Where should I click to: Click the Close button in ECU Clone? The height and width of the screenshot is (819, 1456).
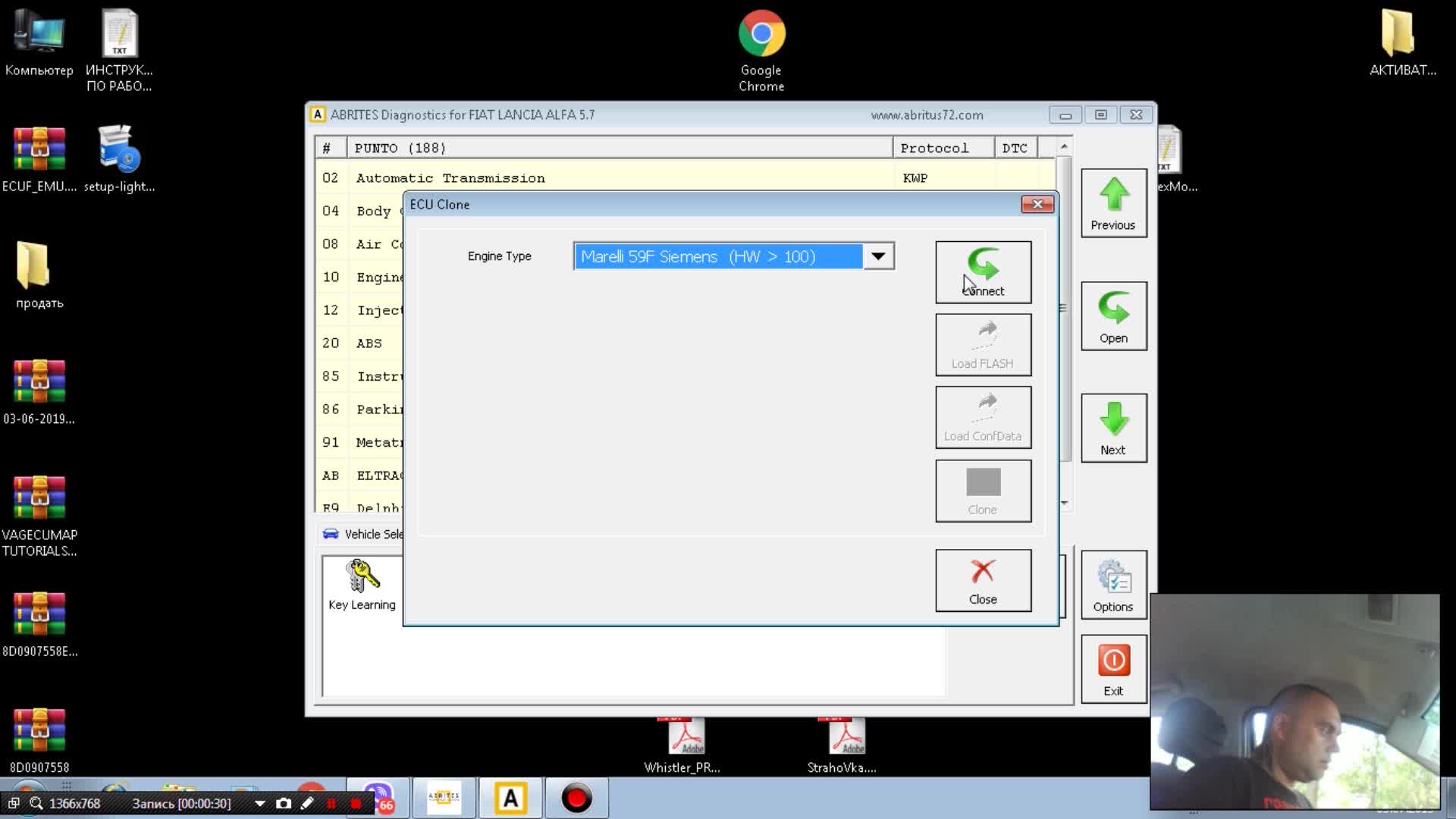[x=982, y=579]
